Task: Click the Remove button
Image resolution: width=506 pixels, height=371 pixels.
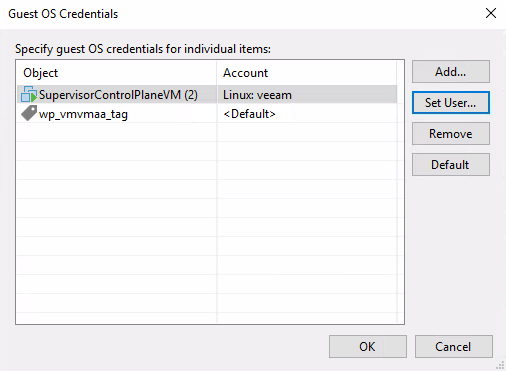Action: click(x=451, y=134)
